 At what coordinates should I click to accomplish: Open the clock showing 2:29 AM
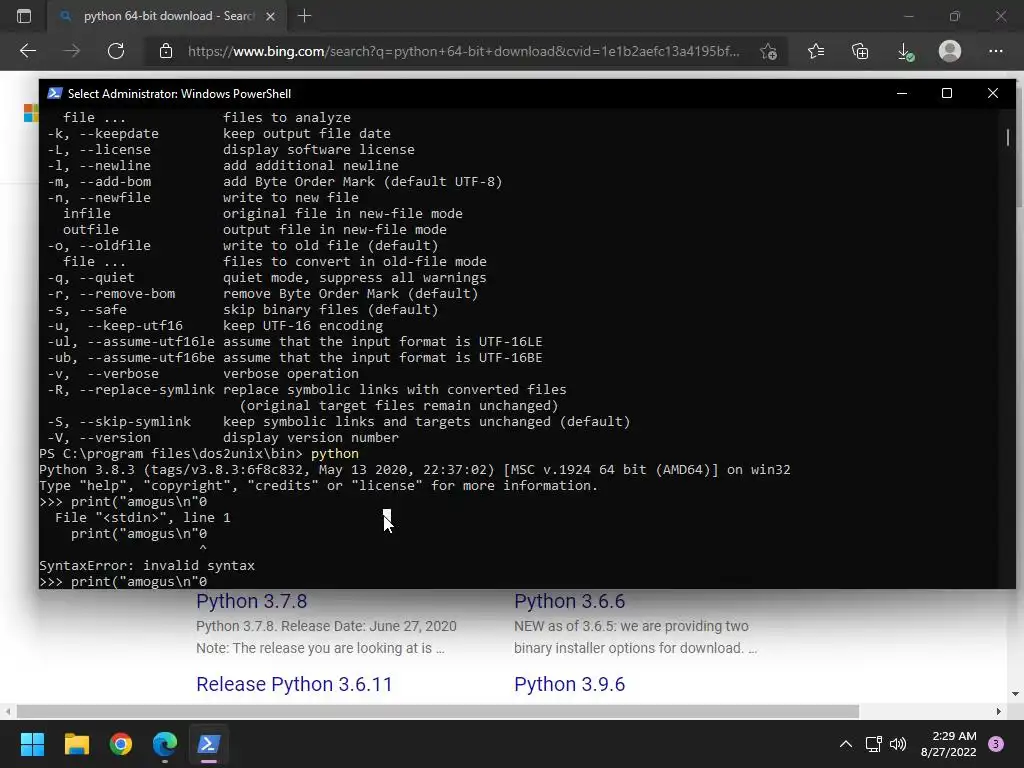[x=948, y=744]
